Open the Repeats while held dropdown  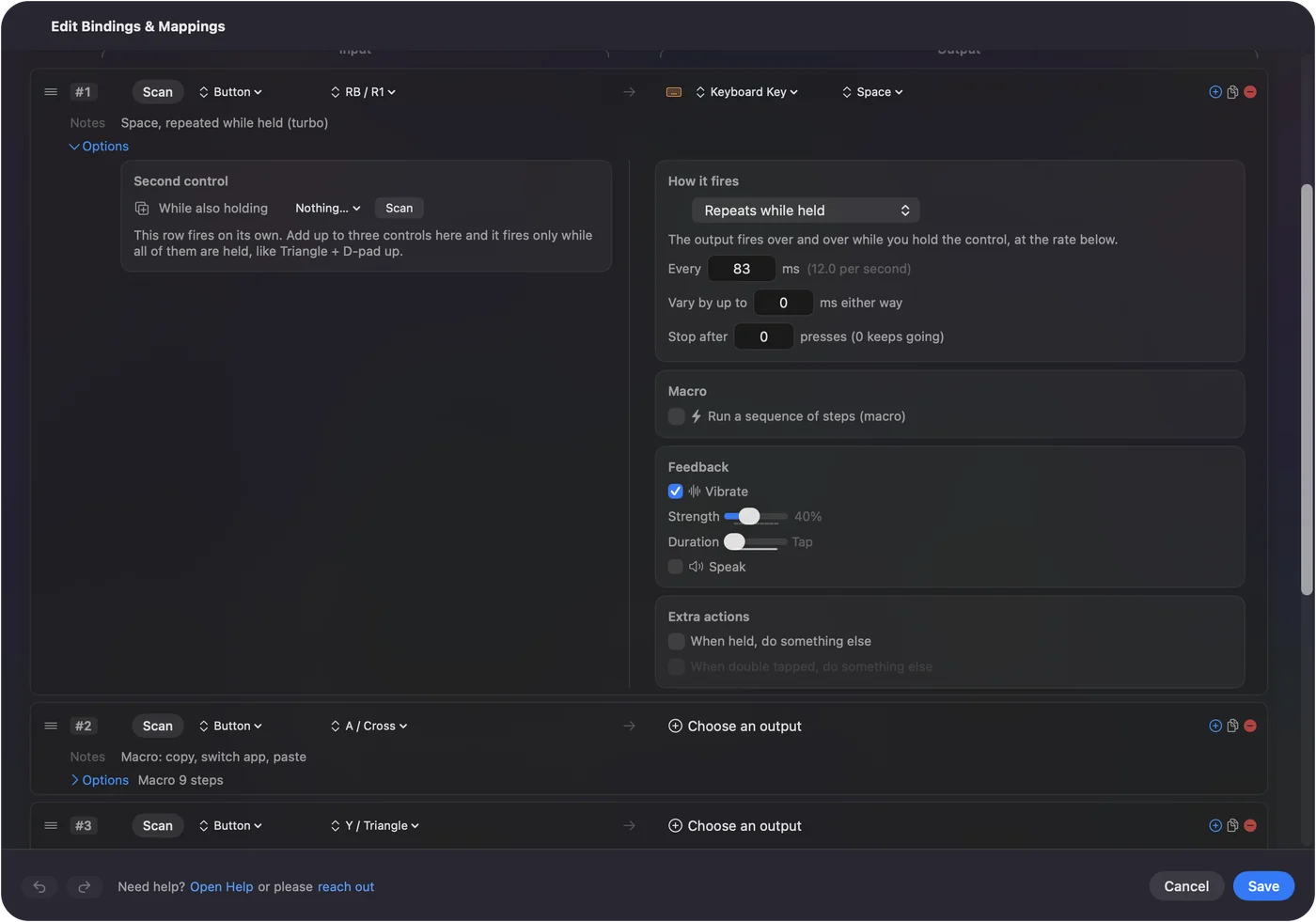[806, 211]
